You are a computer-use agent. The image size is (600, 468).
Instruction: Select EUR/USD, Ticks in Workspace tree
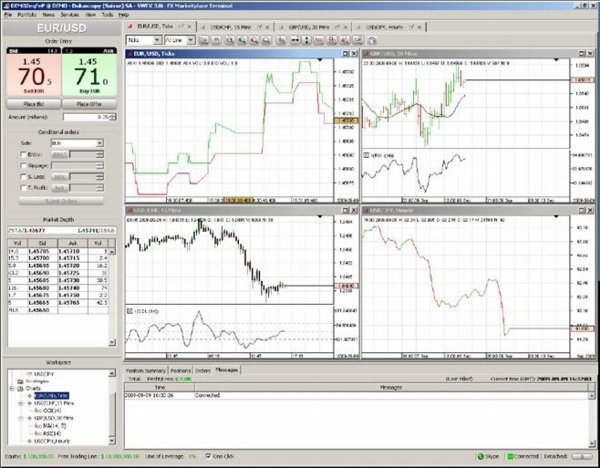coord(52,396)
